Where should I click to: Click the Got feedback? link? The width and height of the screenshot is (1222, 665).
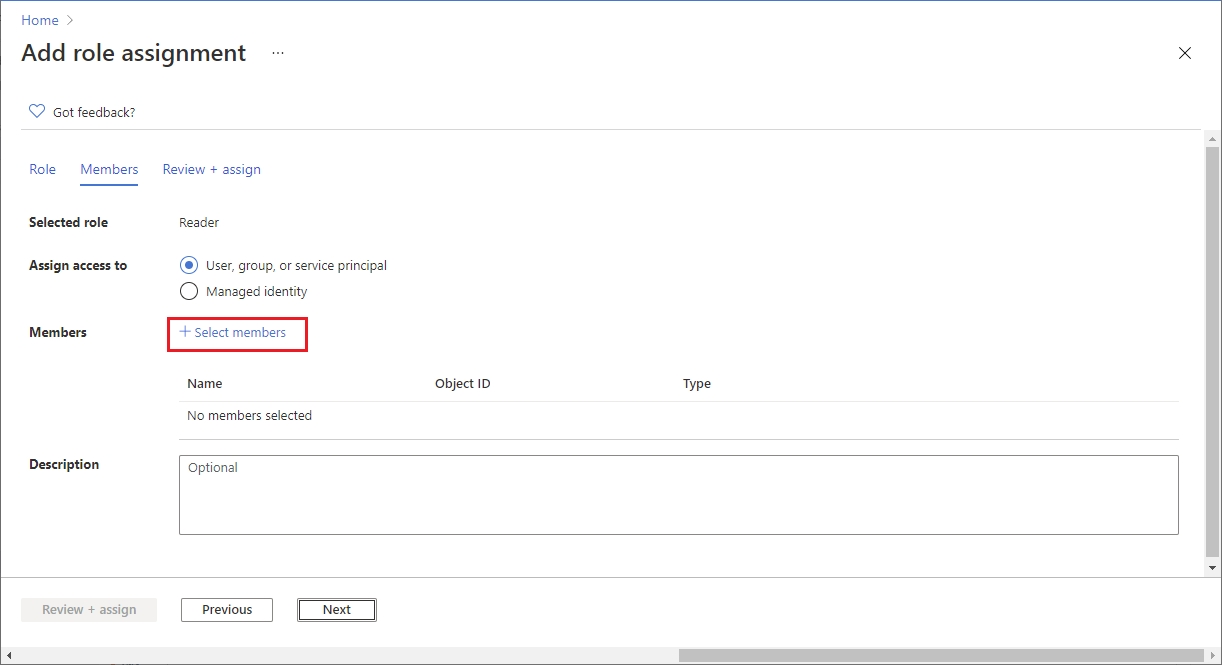tap(94, 113)
